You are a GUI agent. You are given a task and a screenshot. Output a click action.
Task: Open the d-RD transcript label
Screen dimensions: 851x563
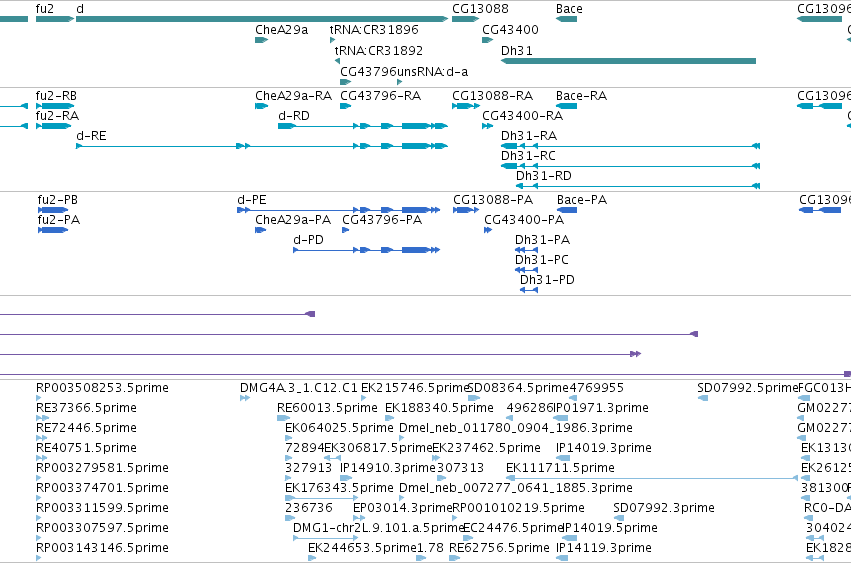click(x=294, y=116)
